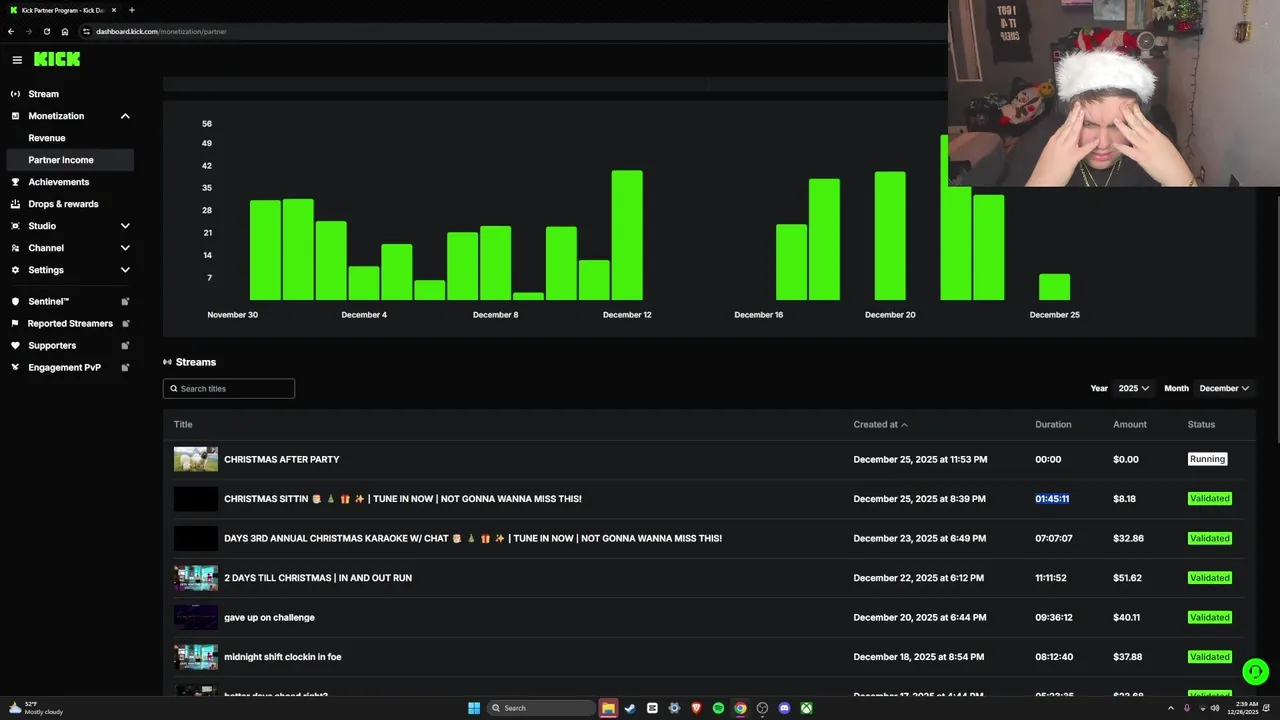Click the highlighted 01:45:11 duration
The image size is (1280, 720).
(1052, 499)
